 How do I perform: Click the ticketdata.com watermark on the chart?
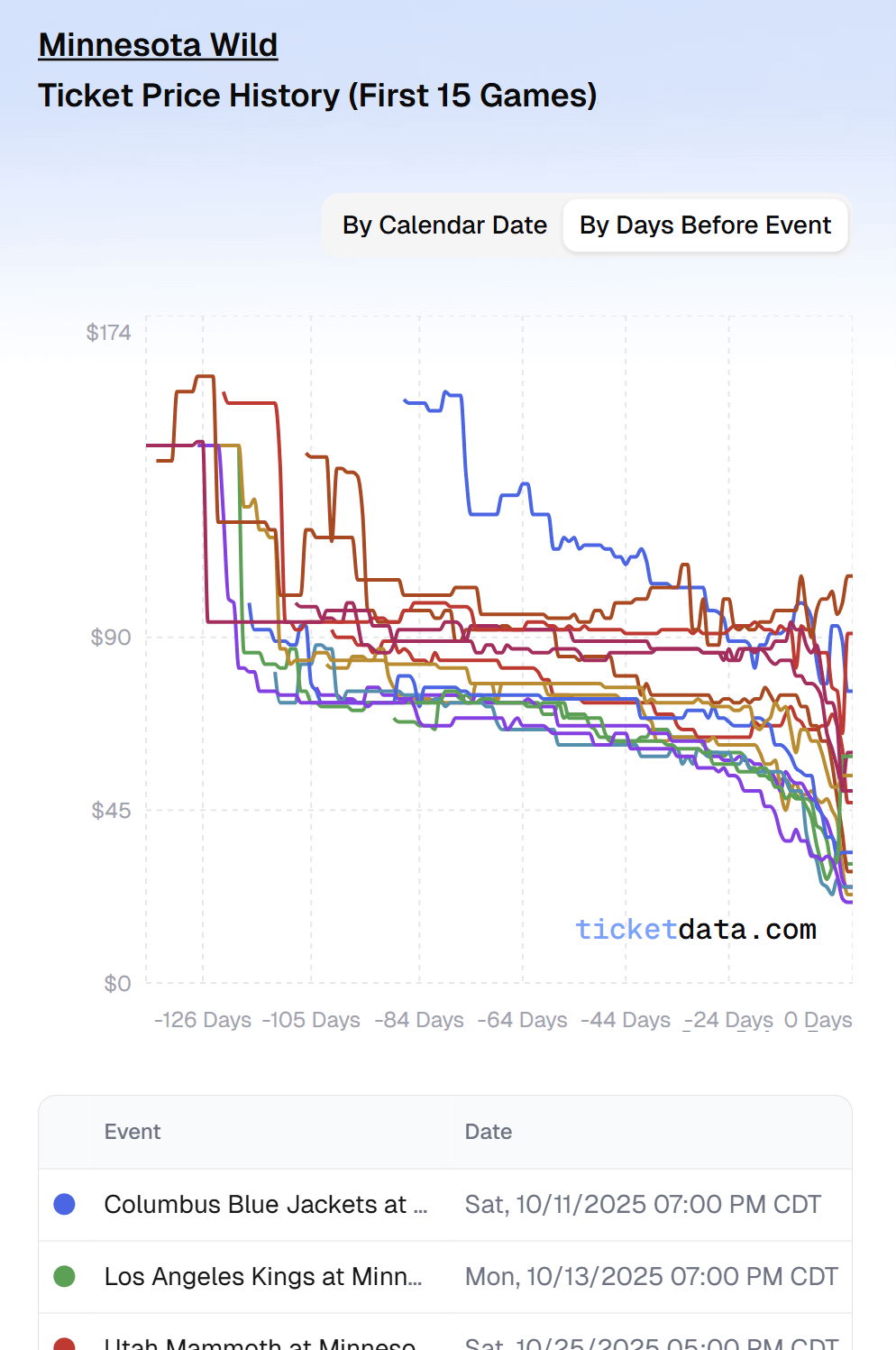[696, 929]
